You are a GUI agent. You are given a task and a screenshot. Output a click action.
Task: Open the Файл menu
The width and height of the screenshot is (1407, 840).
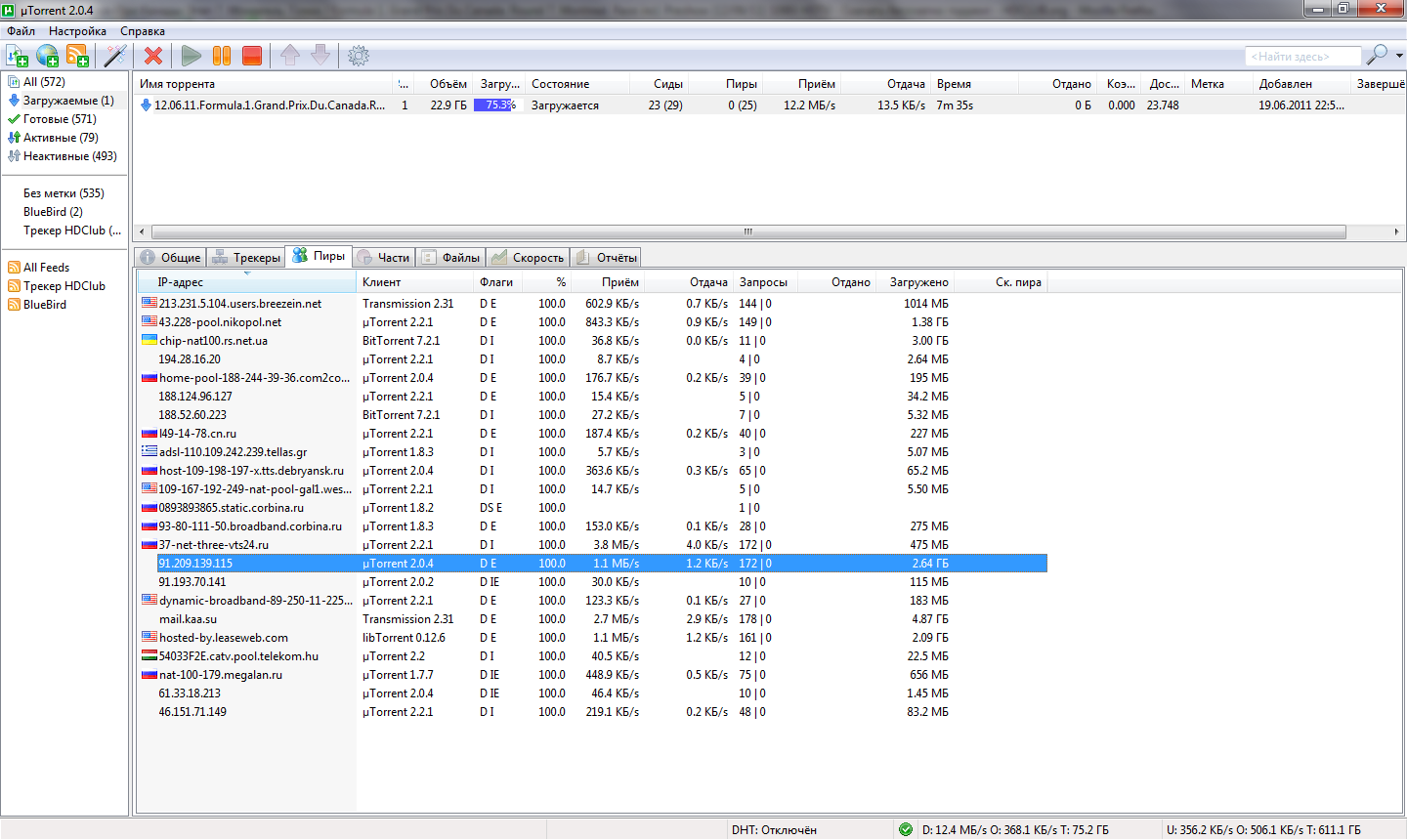point(21,31)
